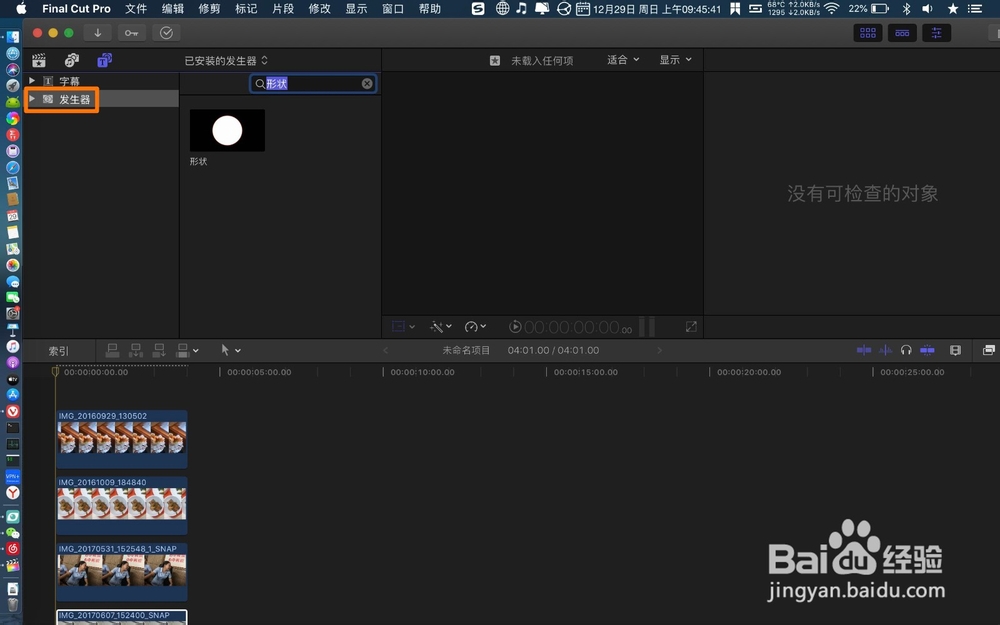Open the 编辑 menu

pos(173,9)
